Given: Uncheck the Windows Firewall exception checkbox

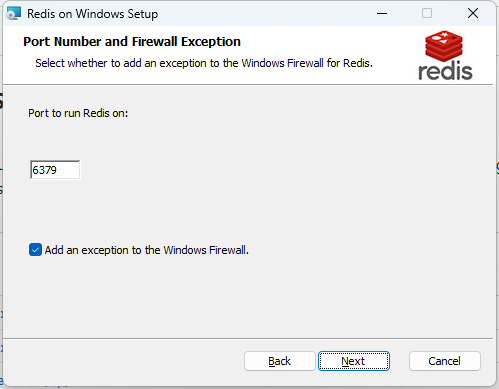Looking at the screenshot, I should pyautogui.click(x=35, y=250).
